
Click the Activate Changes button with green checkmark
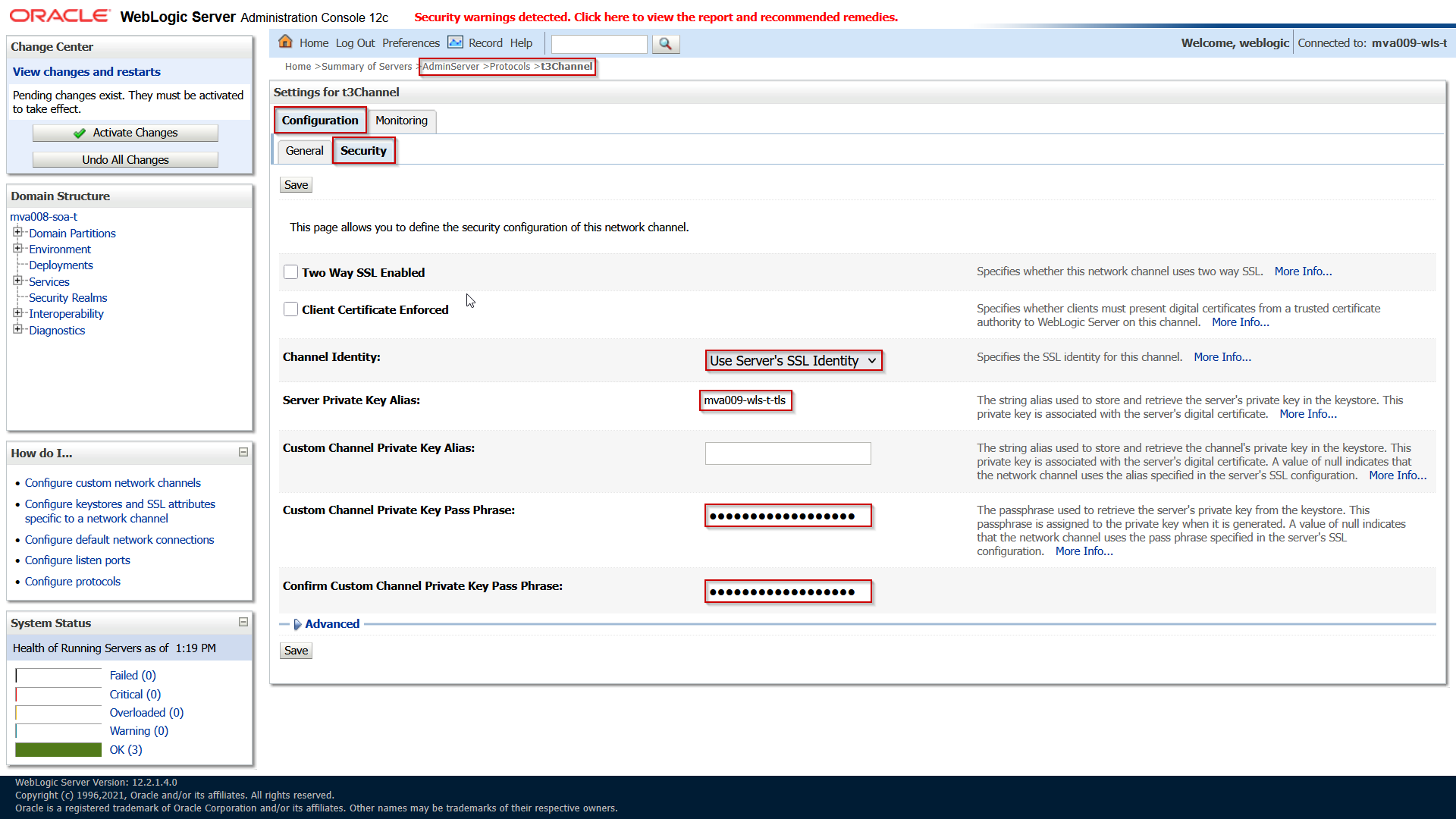coord(125,133)
